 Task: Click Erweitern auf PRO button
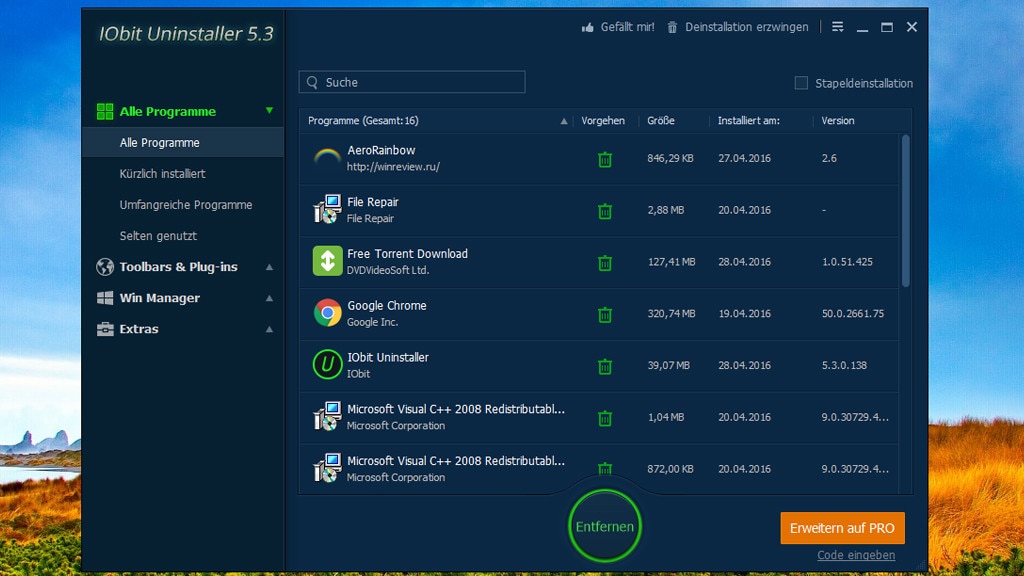coord(842,528)
